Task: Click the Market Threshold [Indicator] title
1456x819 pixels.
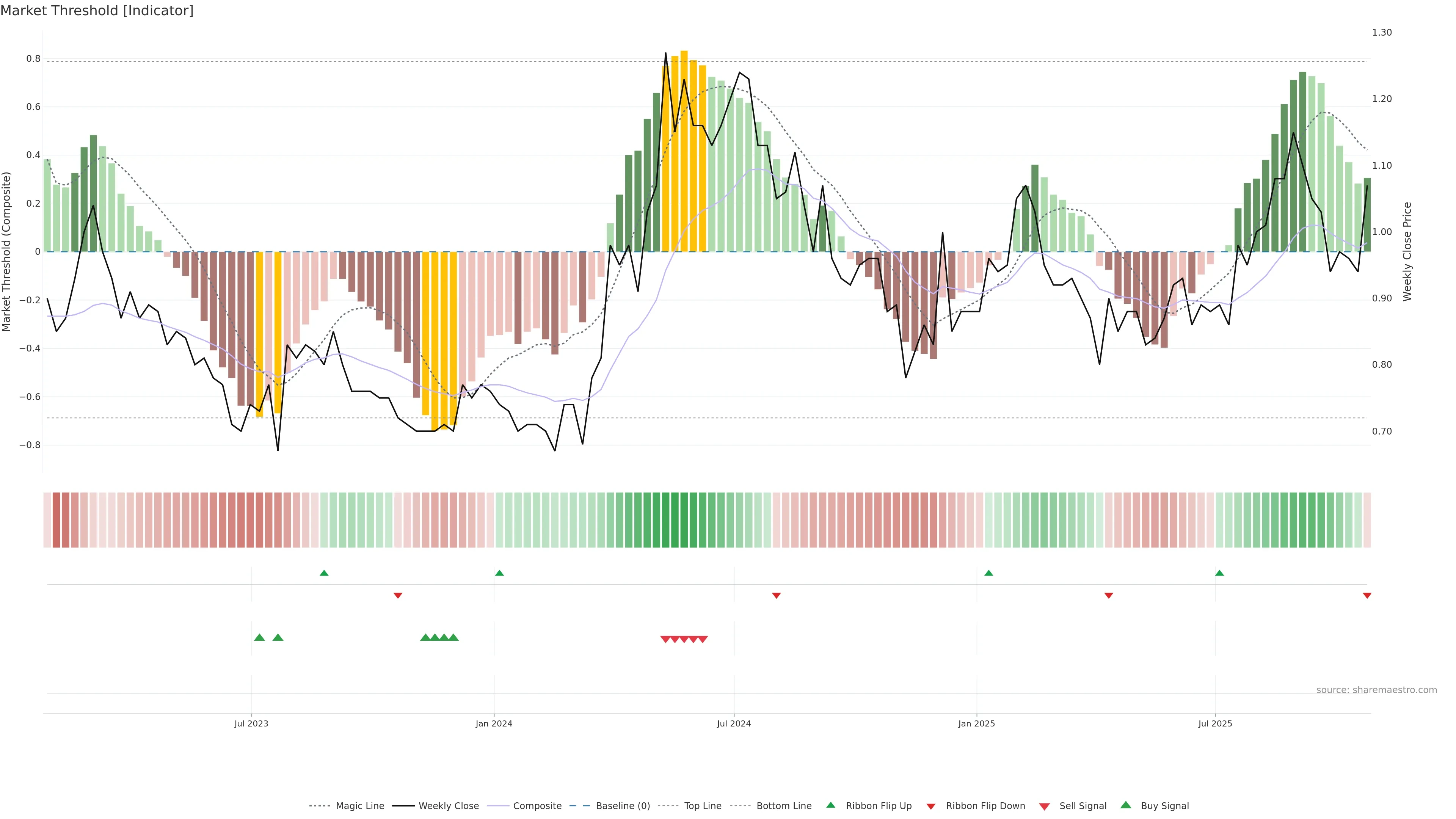Action: (x=97, y=11)
